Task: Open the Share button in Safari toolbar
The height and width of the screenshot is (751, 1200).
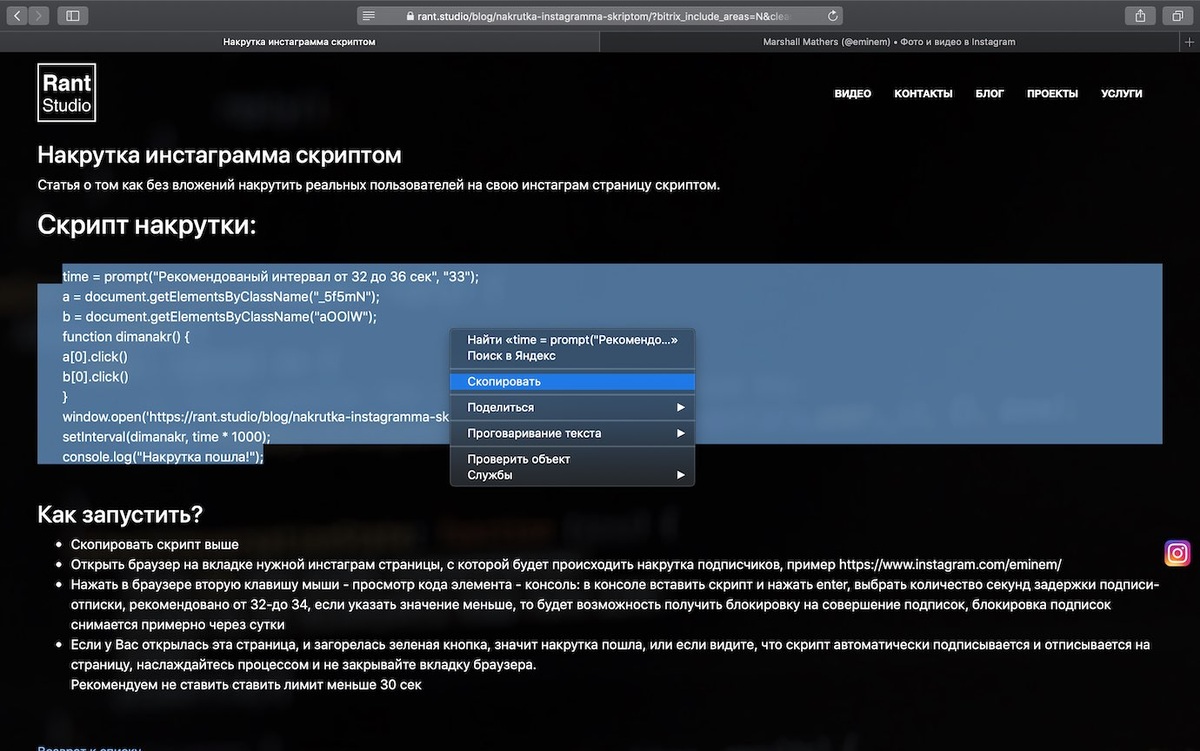Action: [x=1140, y=16]
